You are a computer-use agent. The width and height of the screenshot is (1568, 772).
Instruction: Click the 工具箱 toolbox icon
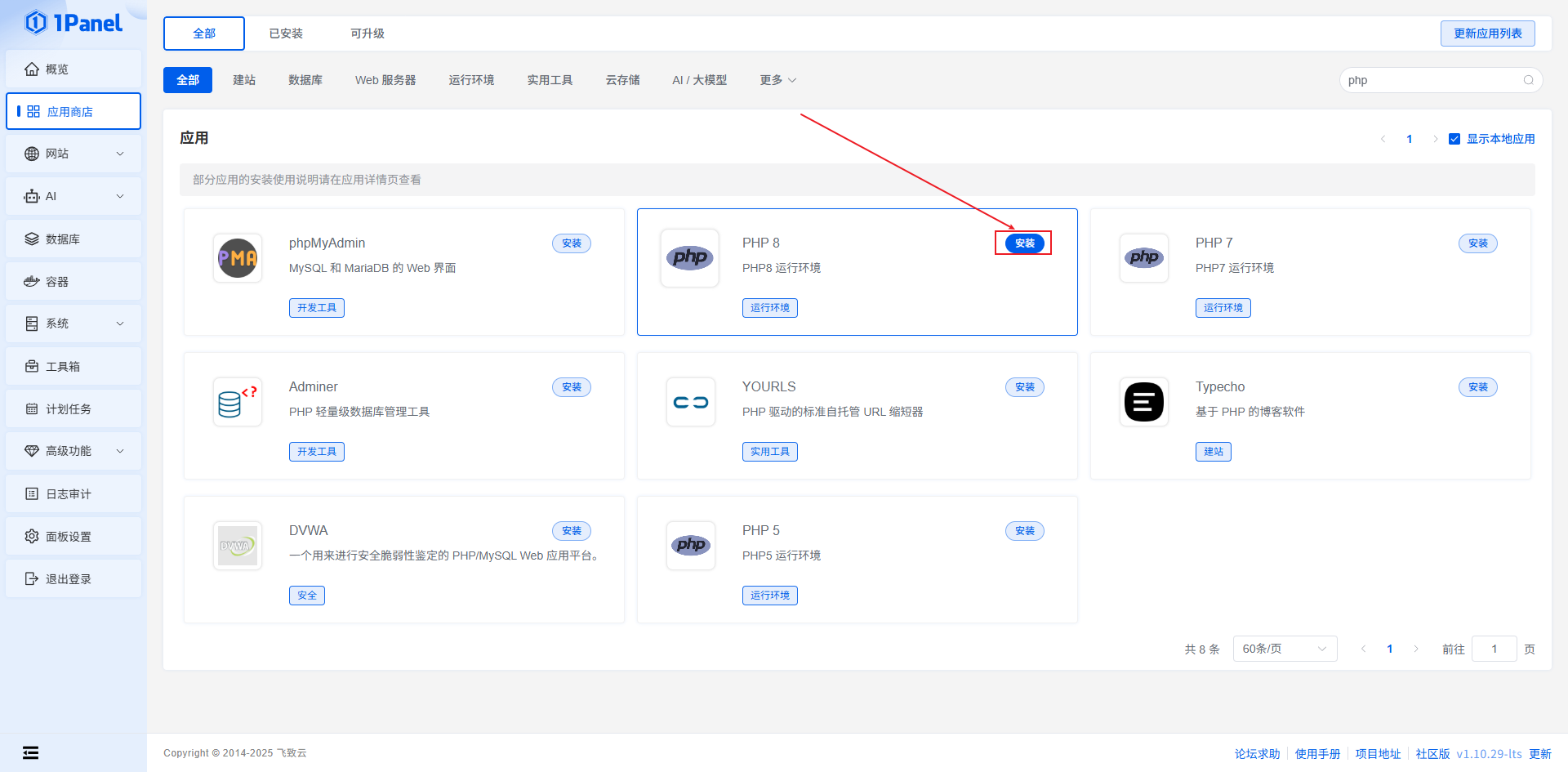[32, 366]
